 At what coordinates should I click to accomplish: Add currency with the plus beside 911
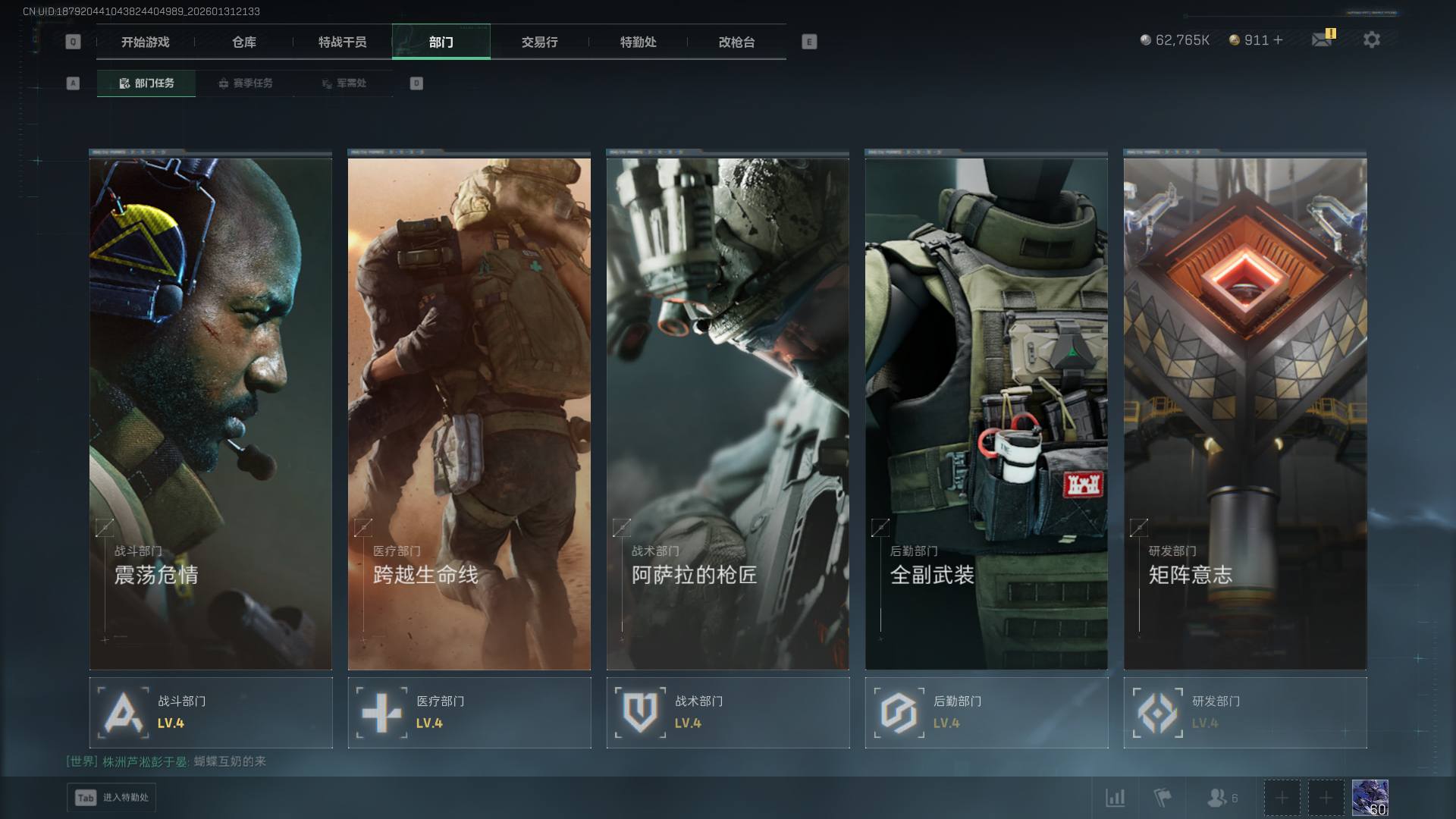point(1279,40)
